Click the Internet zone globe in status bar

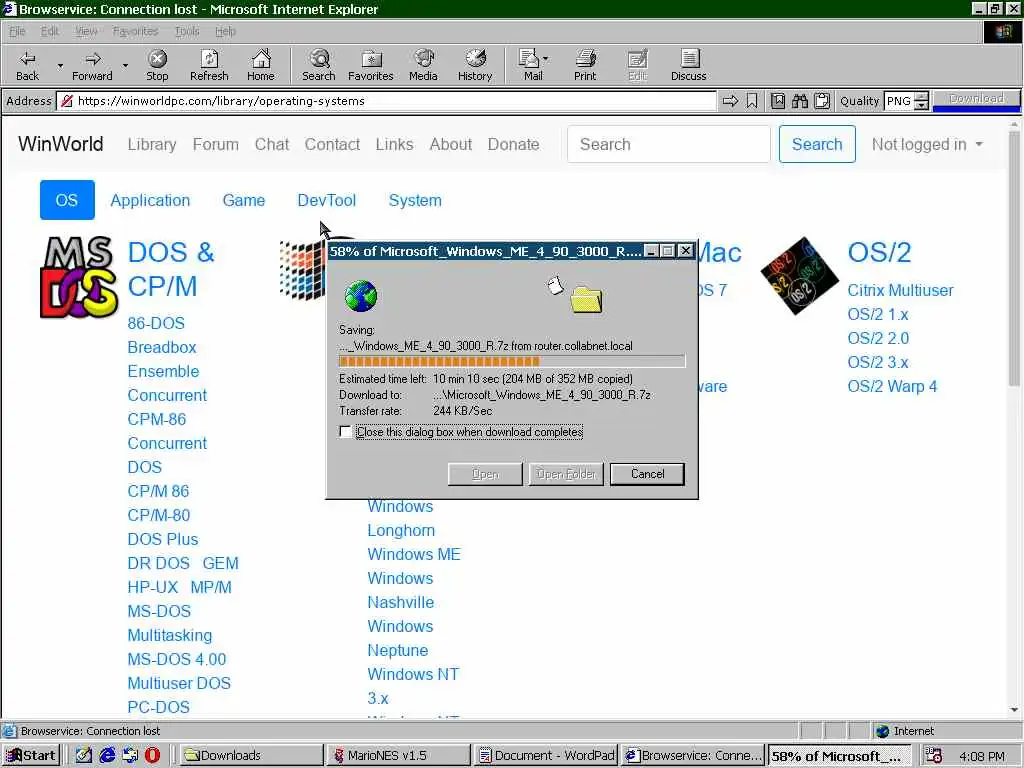[x=882, y=731]
